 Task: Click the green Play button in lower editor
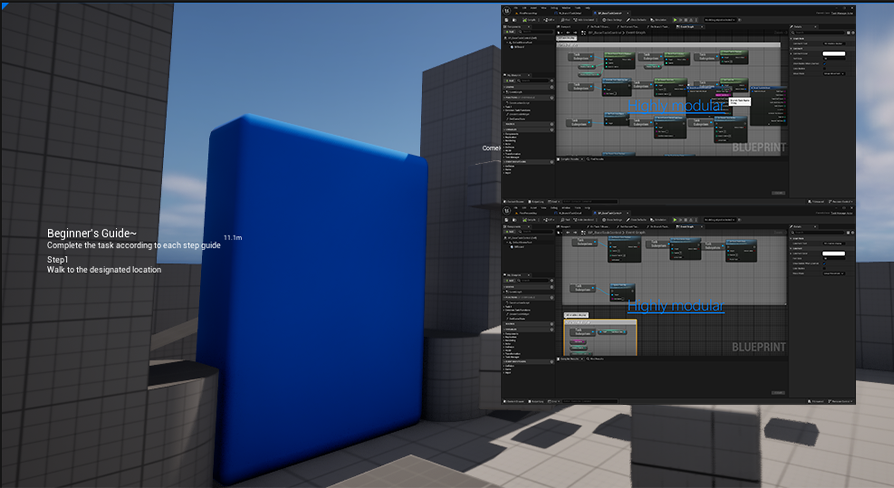click(x=675, y=220)
